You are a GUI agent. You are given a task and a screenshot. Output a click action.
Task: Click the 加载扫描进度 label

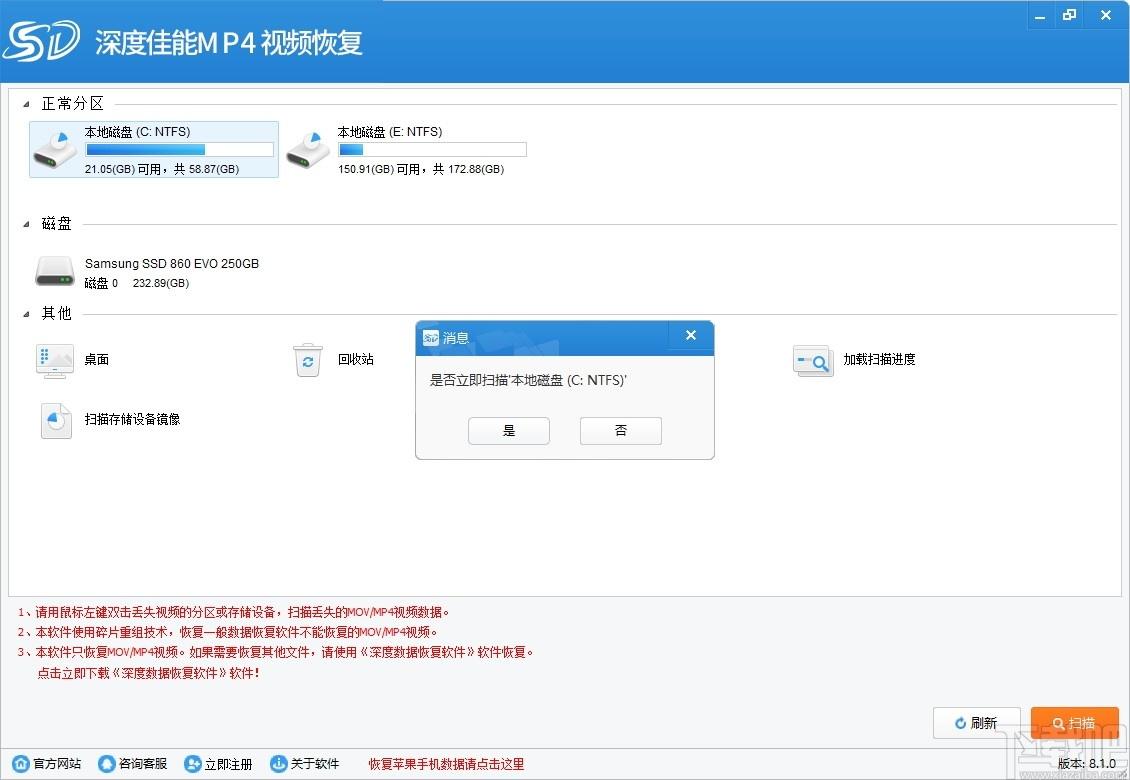point(879,359)
